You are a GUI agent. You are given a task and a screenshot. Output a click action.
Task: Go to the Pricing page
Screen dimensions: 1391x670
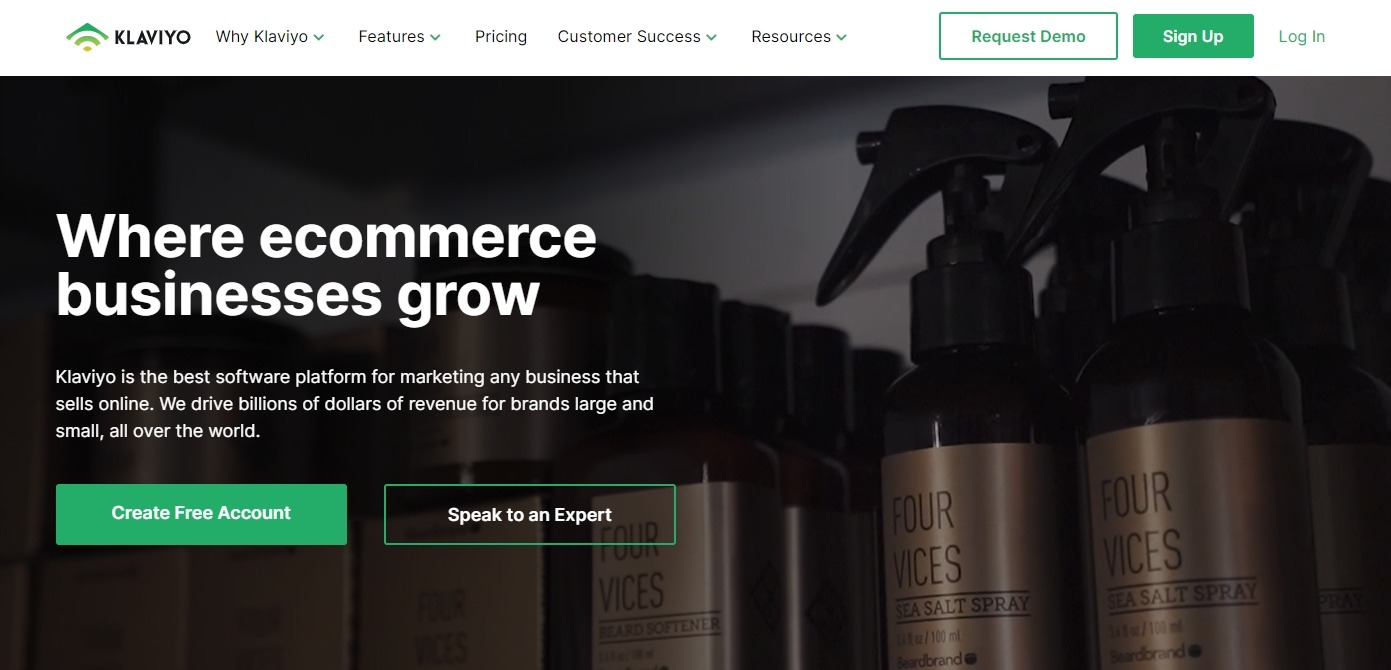(x=501, y=37)
